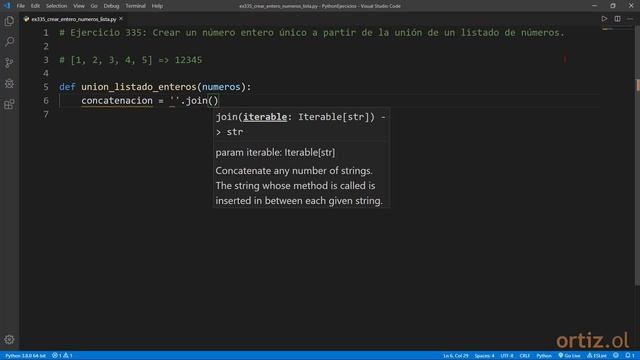Open the View menu
The width and height of the screenshot is (640, 360).
tap(79, 6)
